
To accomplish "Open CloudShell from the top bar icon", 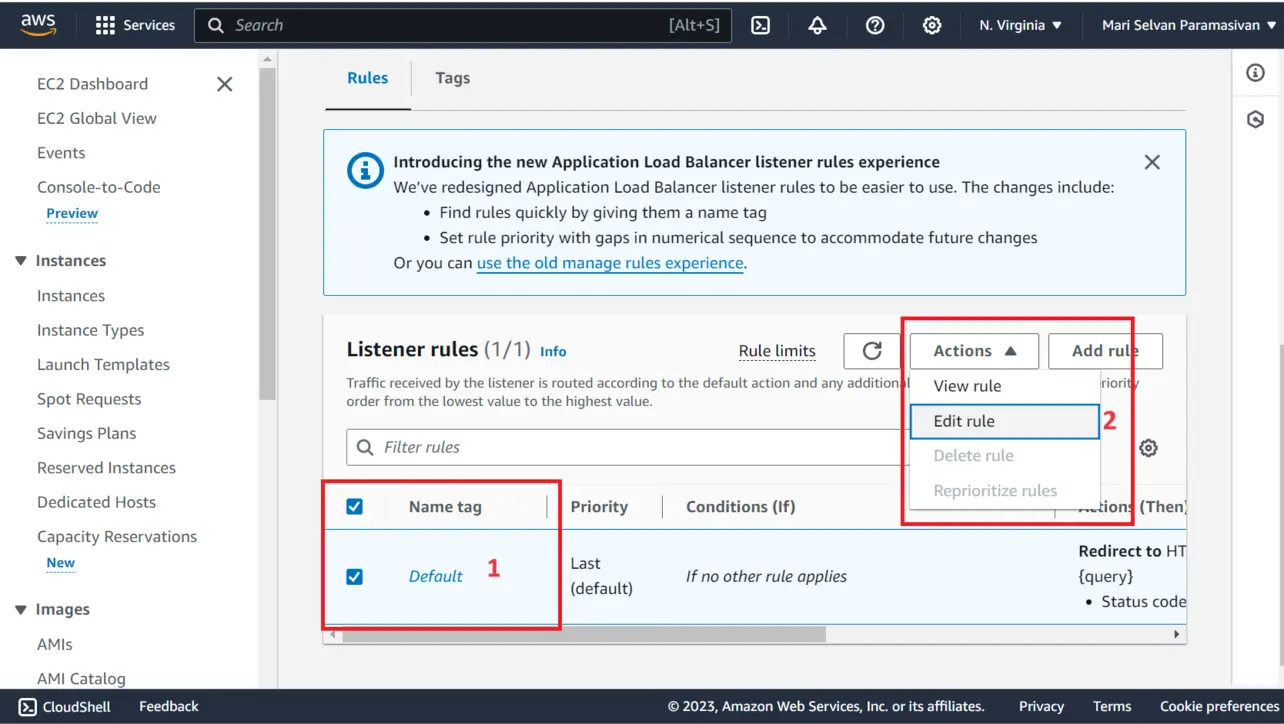I will (761, 25).
